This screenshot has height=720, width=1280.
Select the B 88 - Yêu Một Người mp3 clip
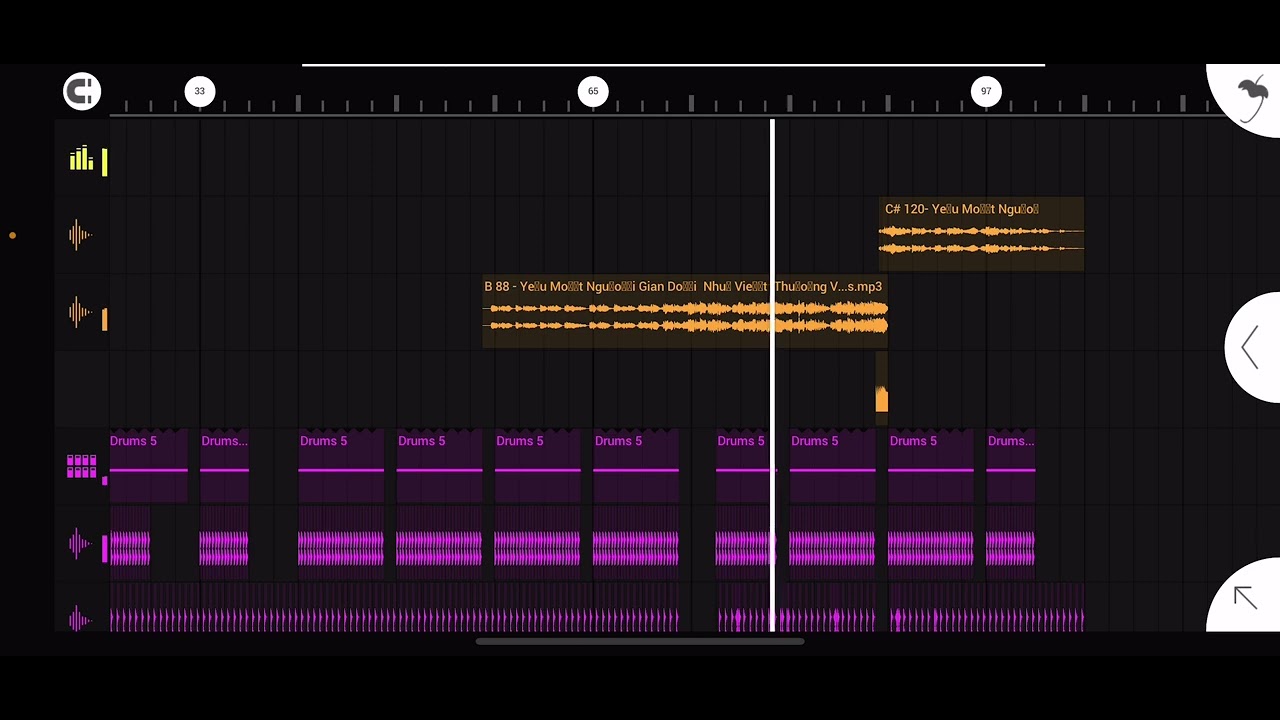685,312
